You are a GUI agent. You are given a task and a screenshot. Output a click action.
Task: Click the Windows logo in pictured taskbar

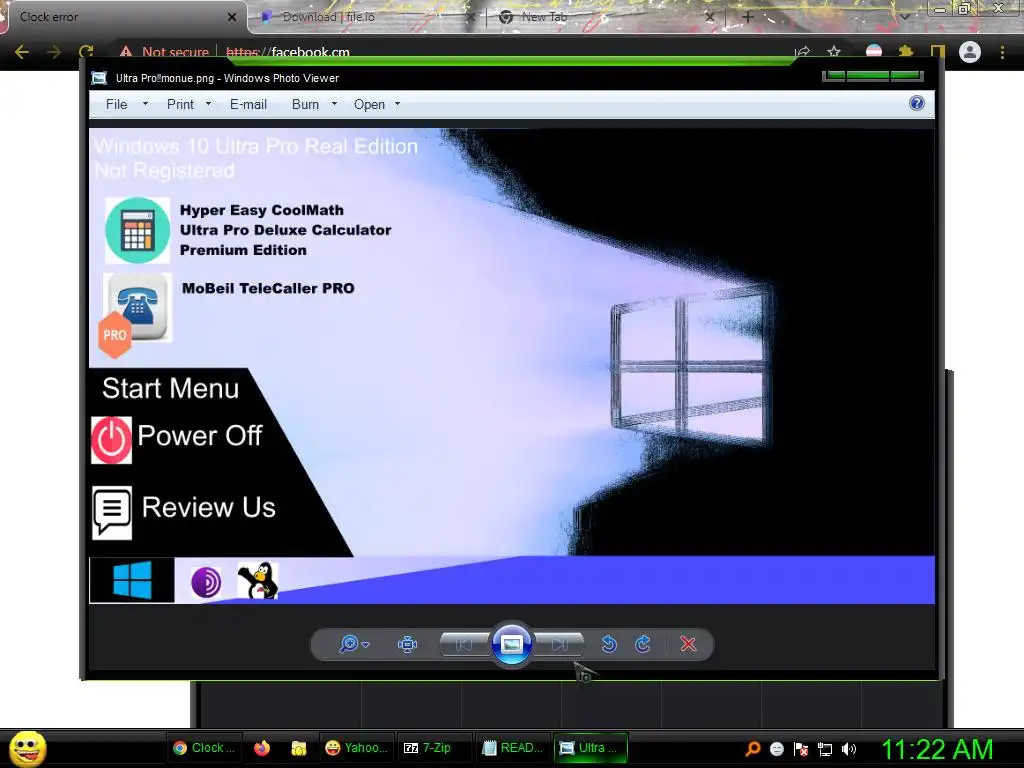tap(132, 580)
